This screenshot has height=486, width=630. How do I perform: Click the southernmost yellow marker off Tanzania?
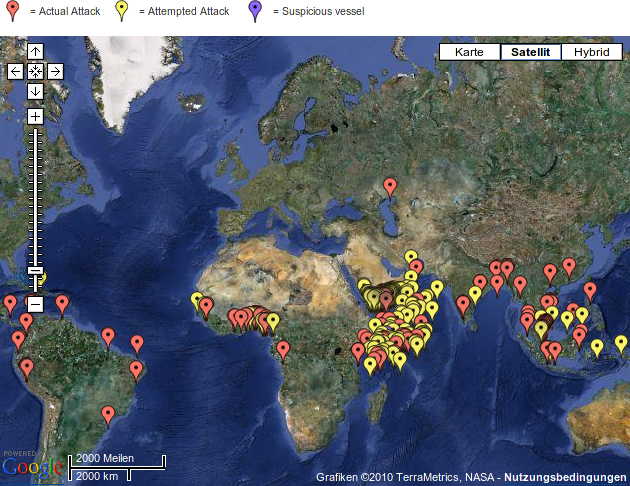(370, 365)
